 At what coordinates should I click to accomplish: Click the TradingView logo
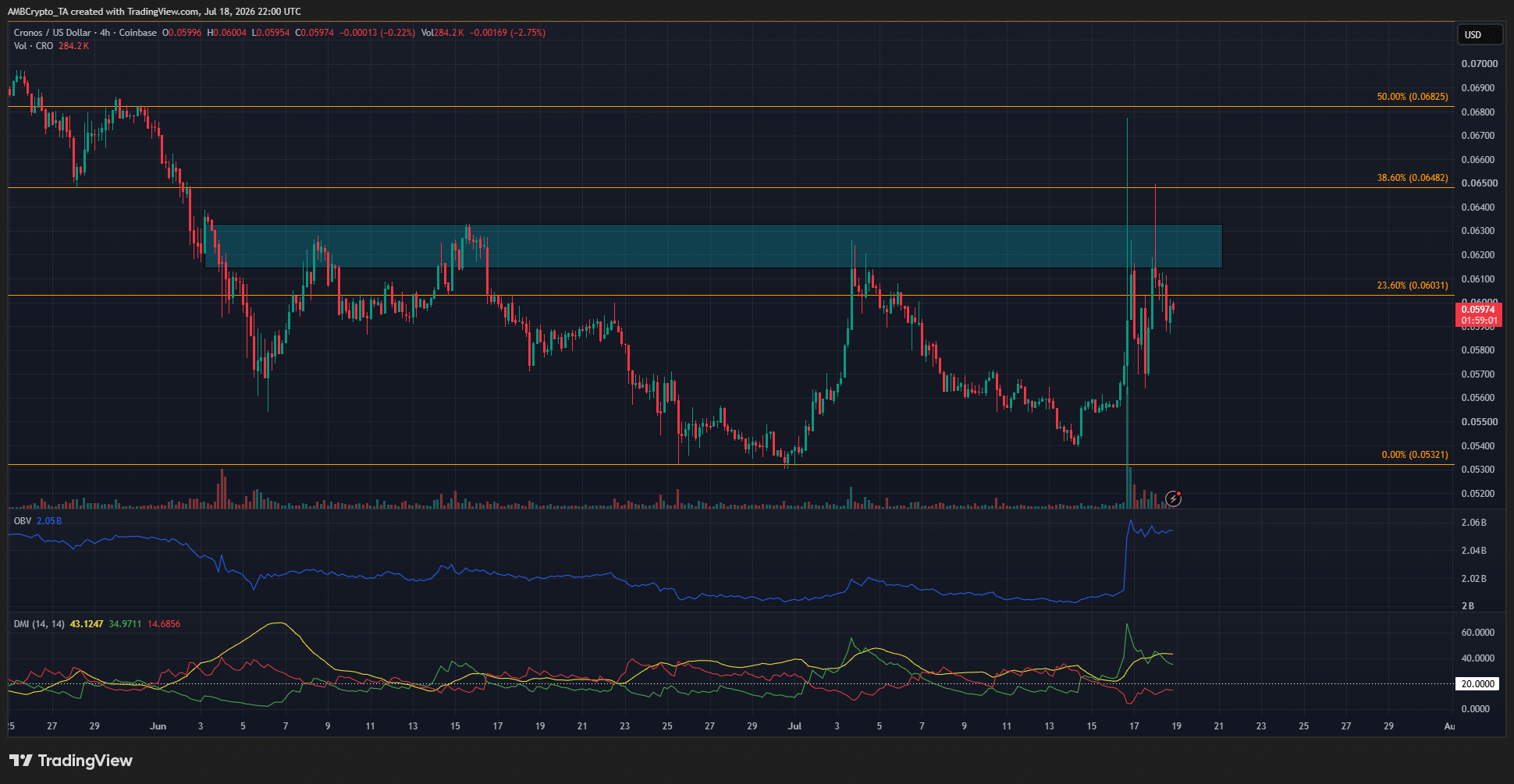71,761
